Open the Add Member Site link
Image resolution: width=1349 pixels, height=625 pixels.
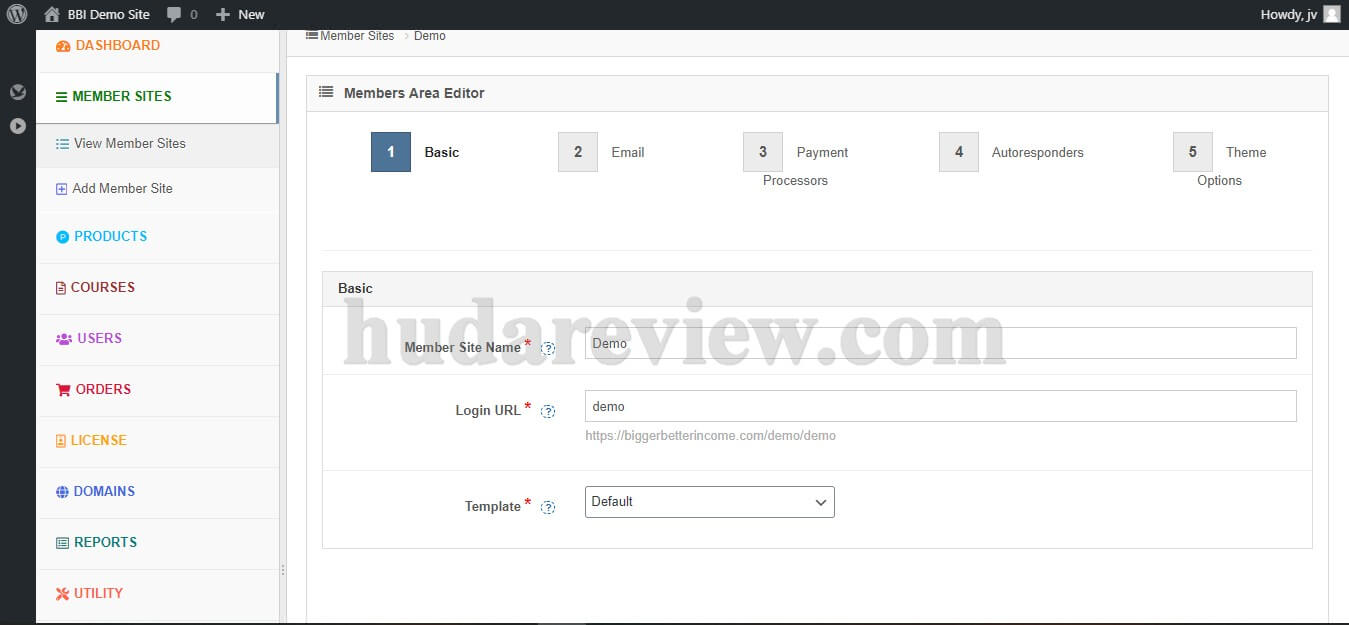click(120, 188)
